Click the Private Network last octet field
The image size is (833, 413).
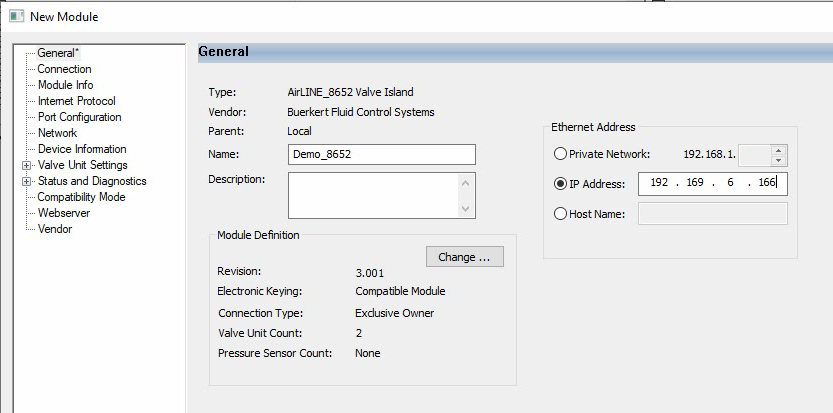(x=754, y=155)
